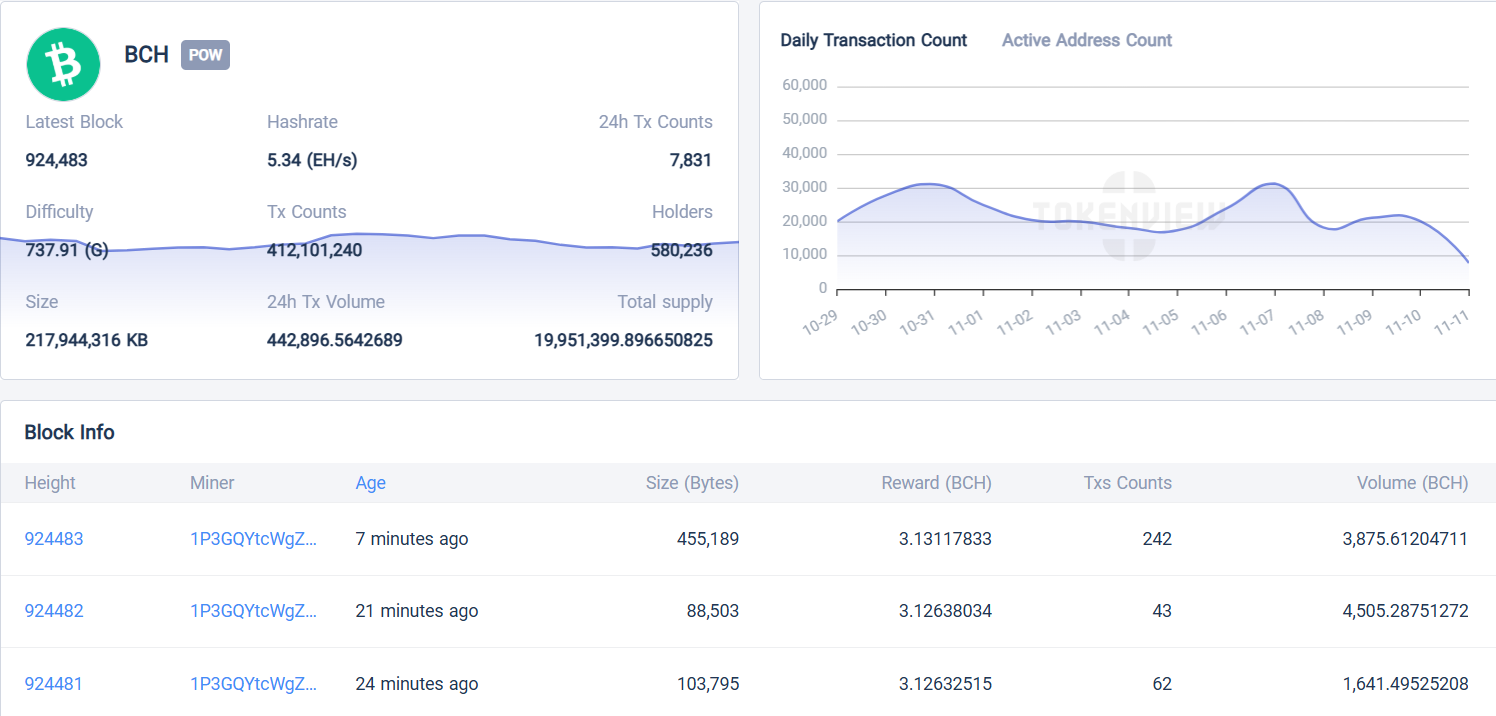Open block 924483 details
Viewport: 1496px width, 716px height.
point(54,538)
